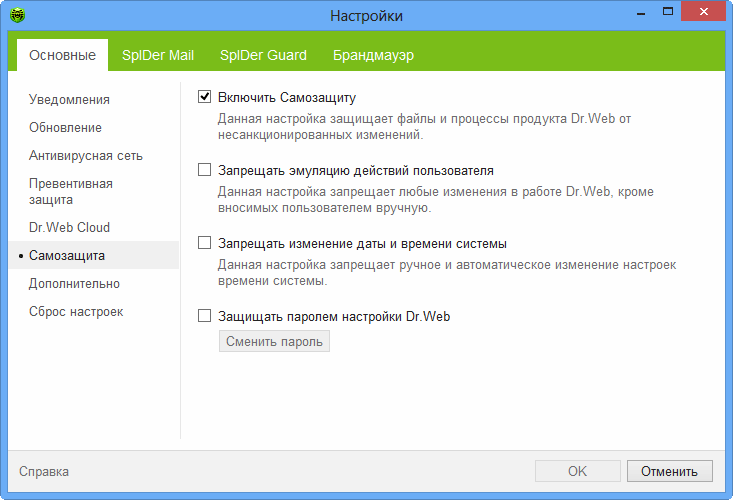Open the Справка help link

pos(44,471)
